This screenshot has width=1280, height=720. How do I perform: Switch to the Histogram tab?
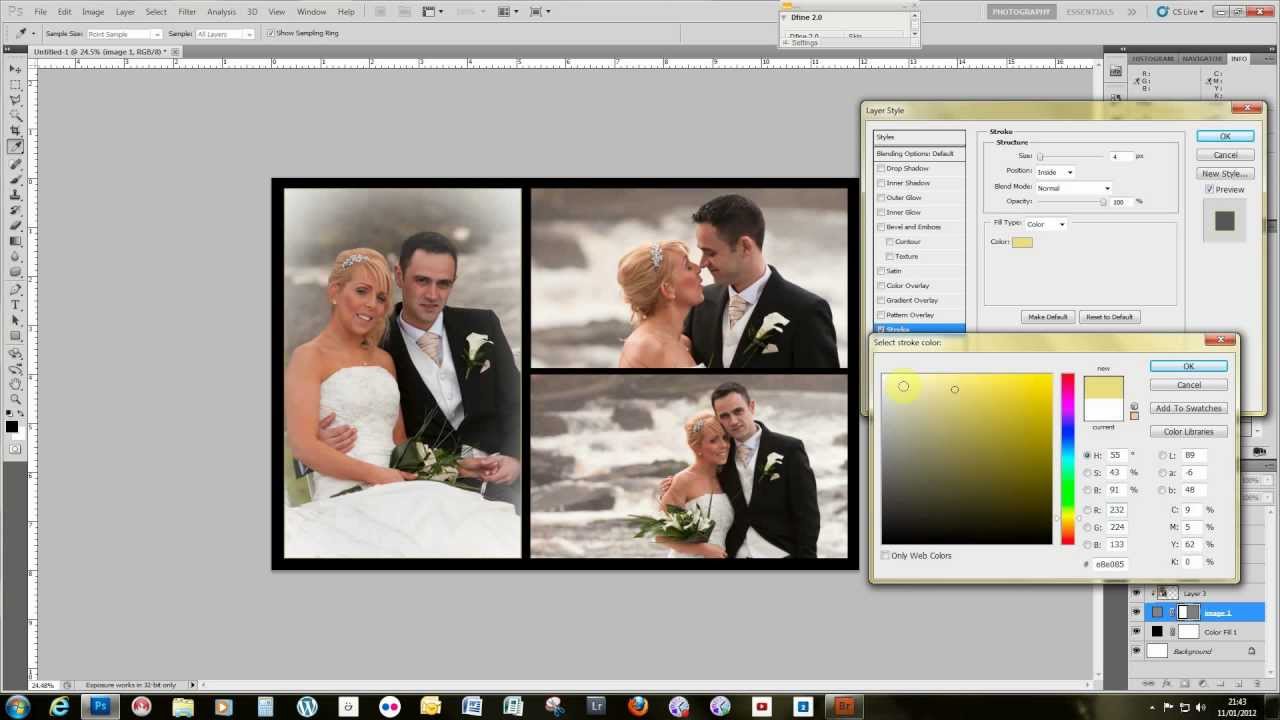tap(1153, 59)
